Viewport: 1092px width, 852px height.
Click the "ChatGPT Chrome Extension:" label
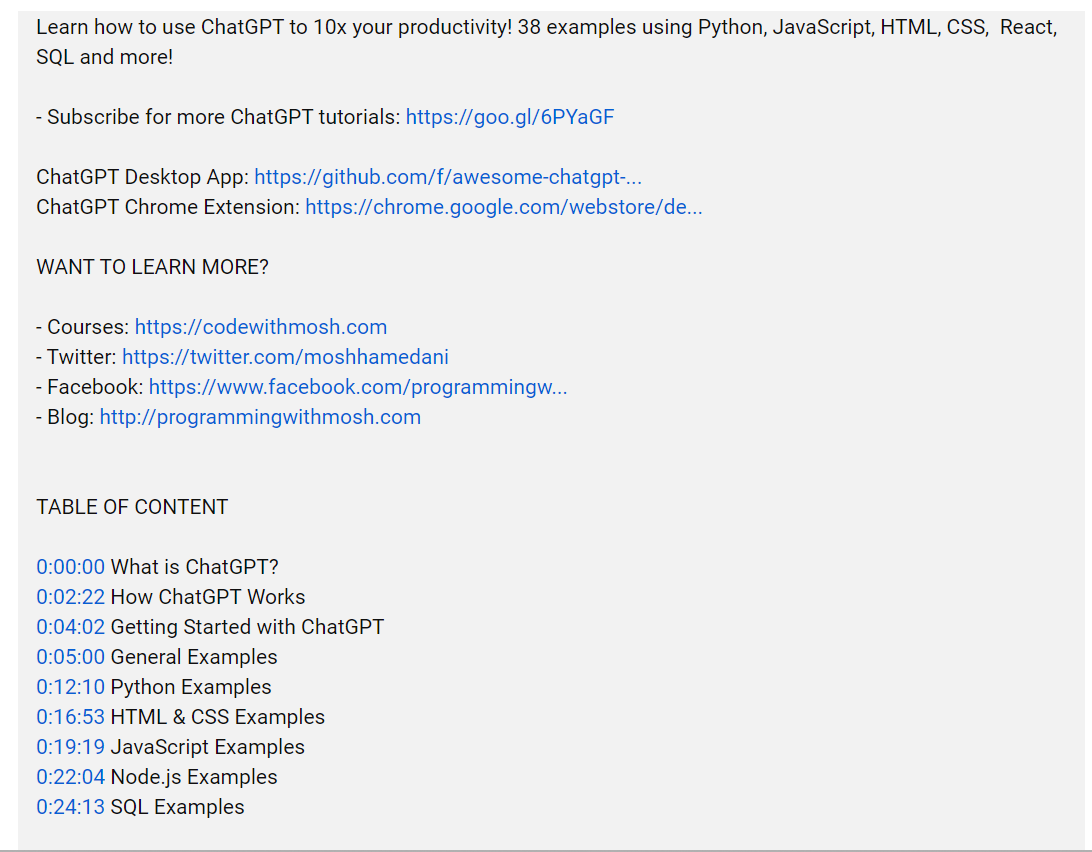pyautogui.click(x=168, y=207)
